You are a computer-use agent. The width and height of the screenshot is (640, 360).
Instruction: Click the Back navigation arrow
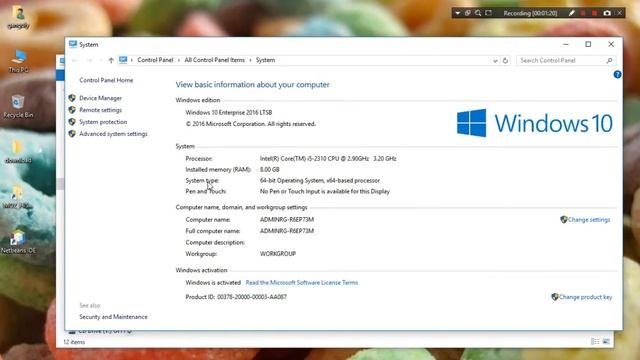coord(75,60)
